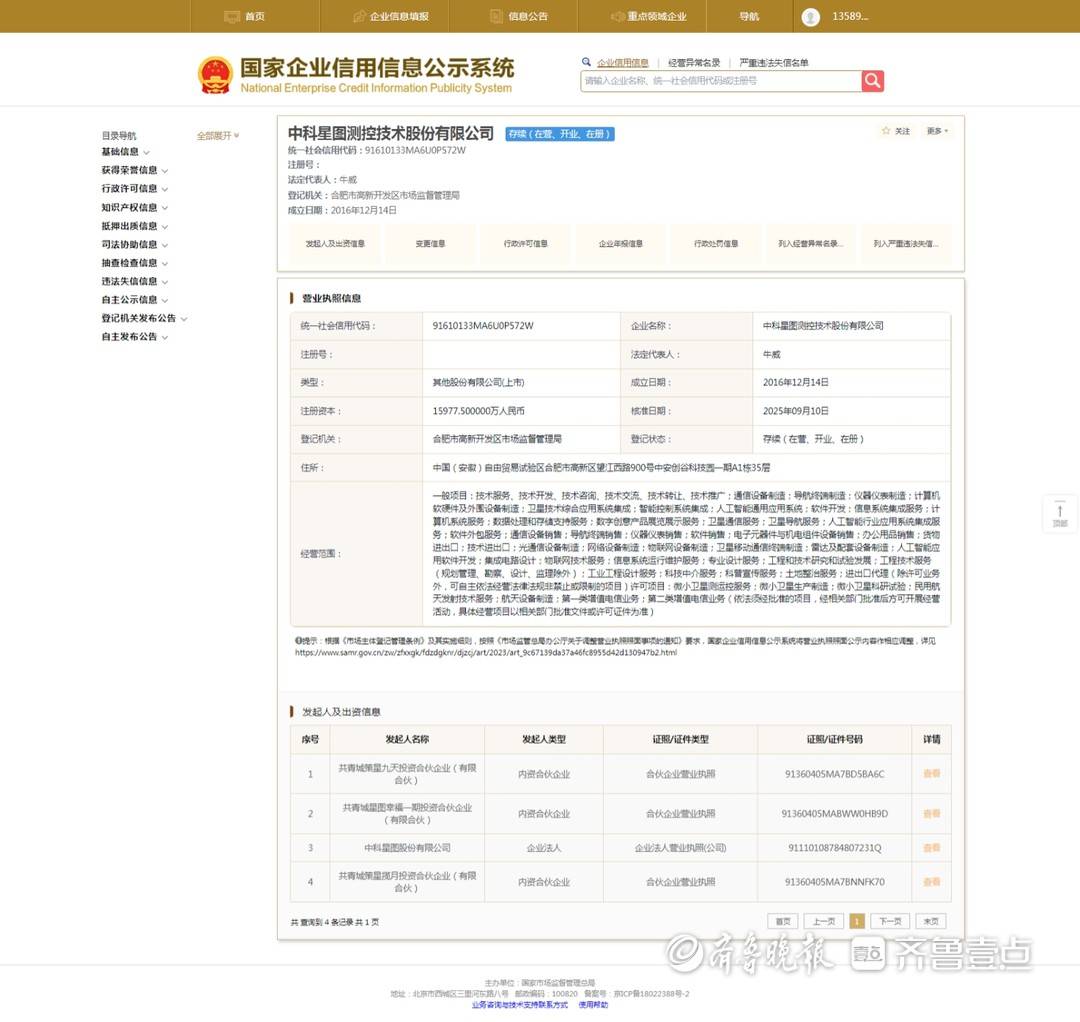1080x1022 pixels.
Task: Click the 末页 pagination button
Action: [x=931, y=921]
